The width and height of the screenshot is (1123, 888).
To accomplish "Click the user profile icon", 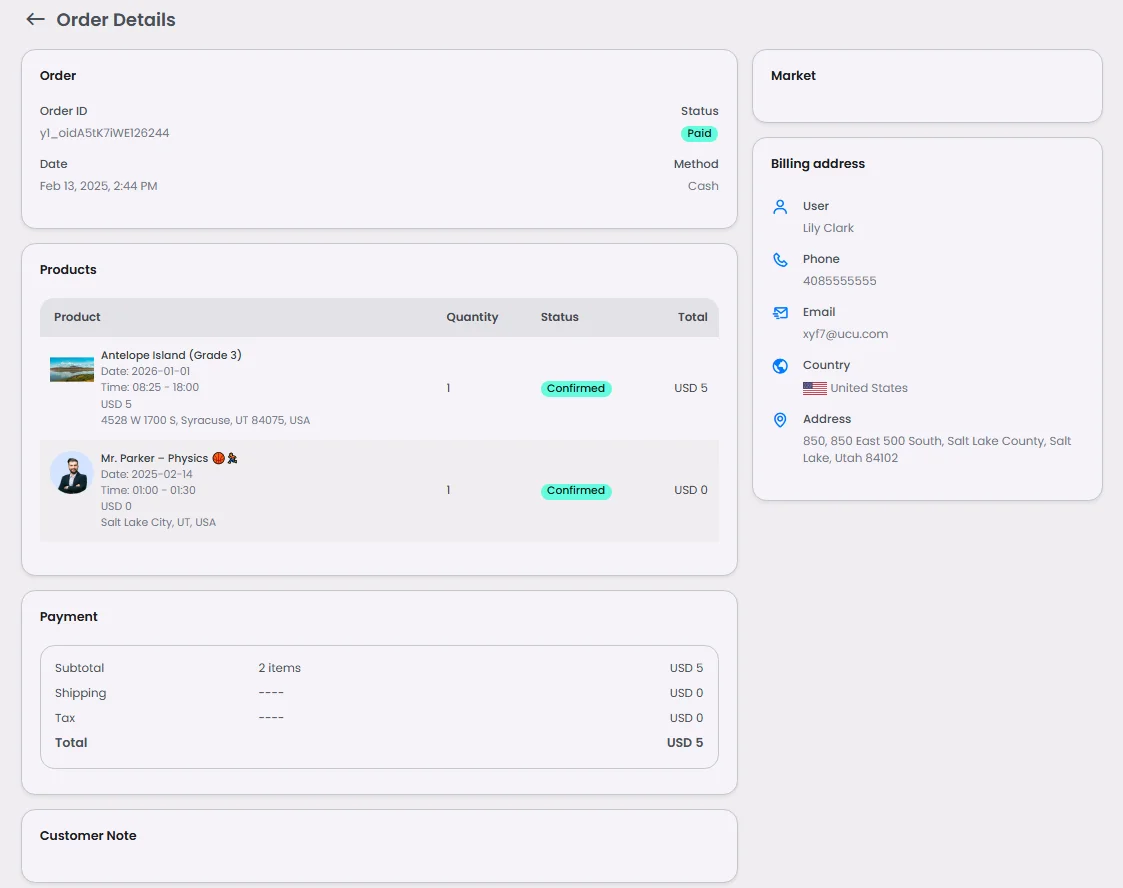I will pyautogui.click(x=780, y=207).
